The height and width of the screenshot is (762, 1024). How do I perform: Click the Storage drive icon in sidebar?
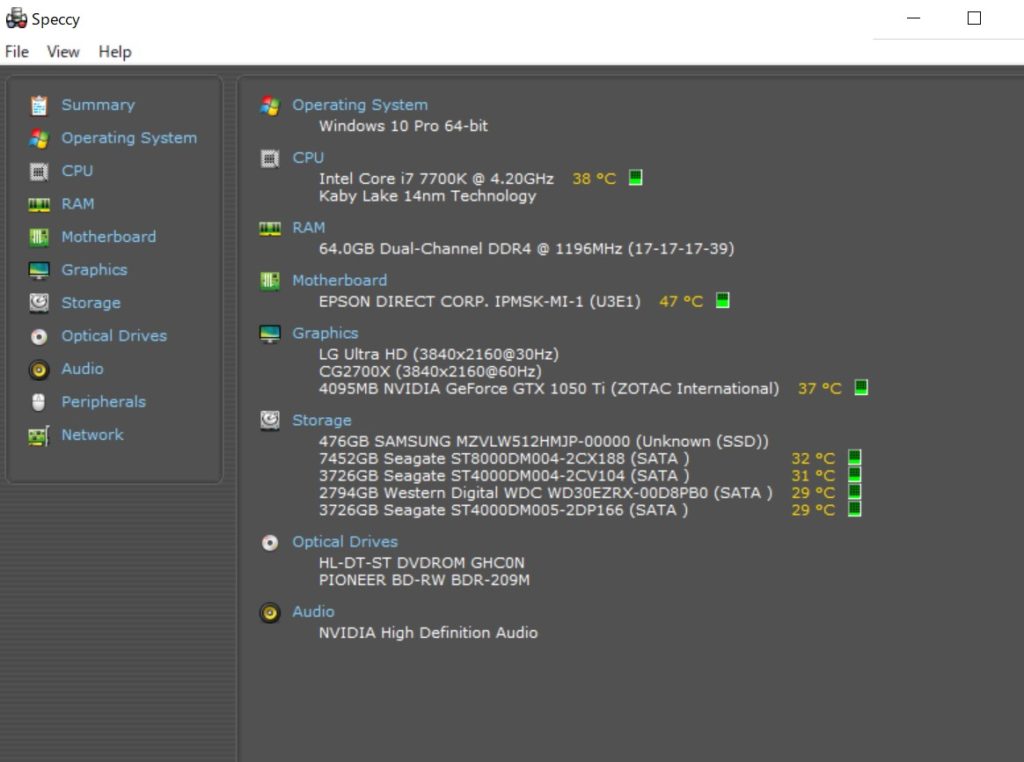(x=39, y=303)
